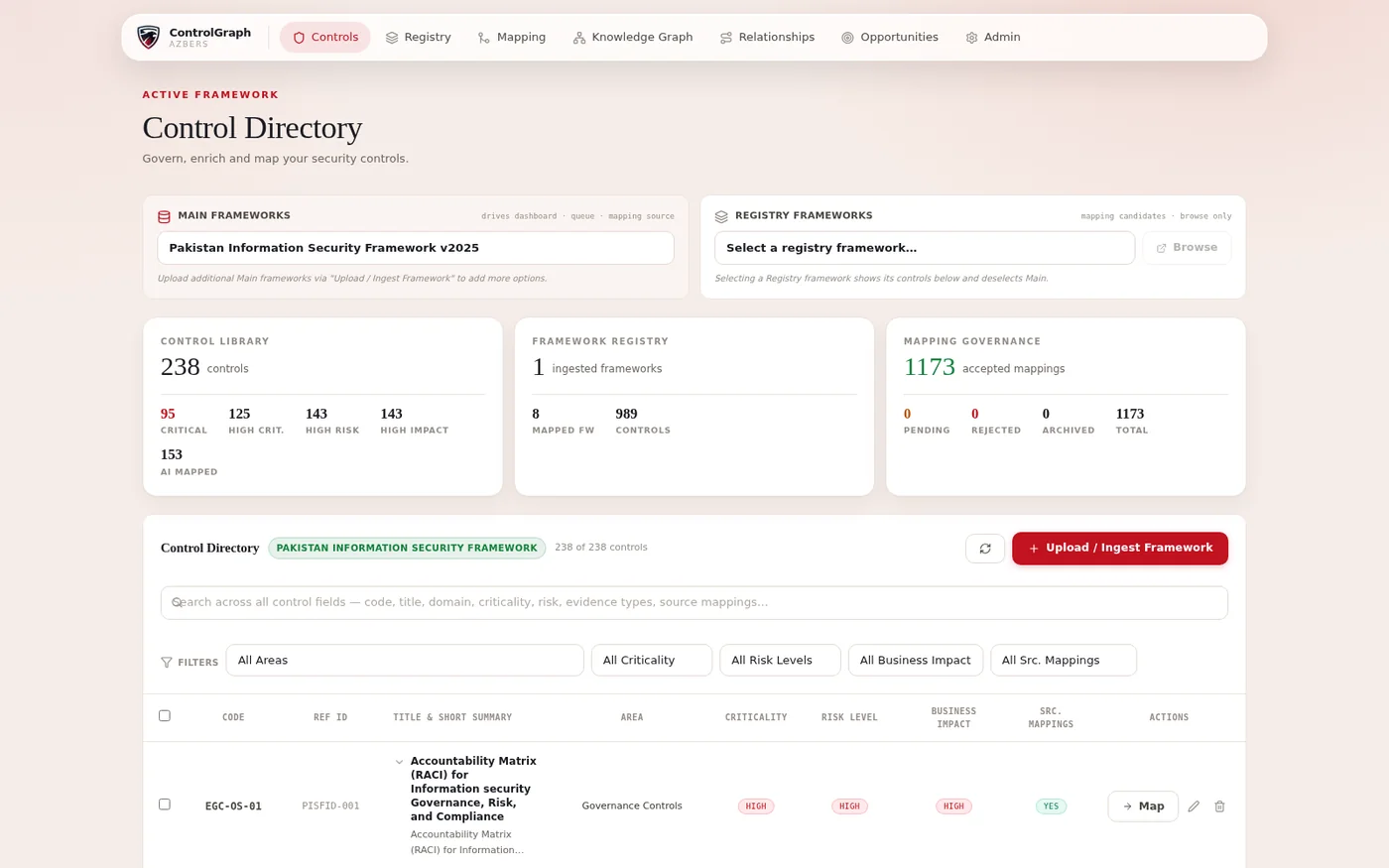Click the 'PISFID-001' ref ID cell
The image size is (1389, 868).
pos(330,806)
